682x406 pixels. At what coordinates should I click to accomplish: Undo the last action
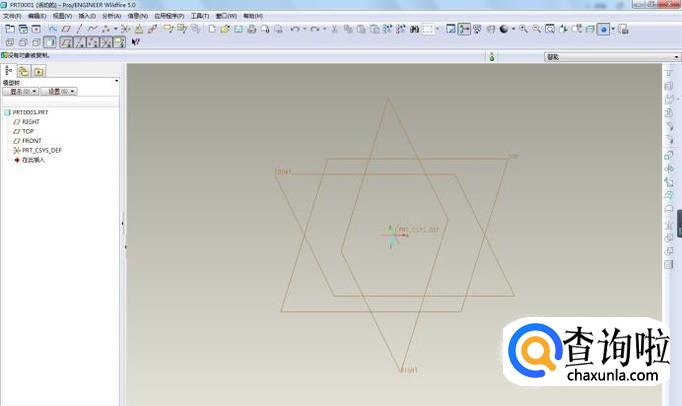point(295,29)
